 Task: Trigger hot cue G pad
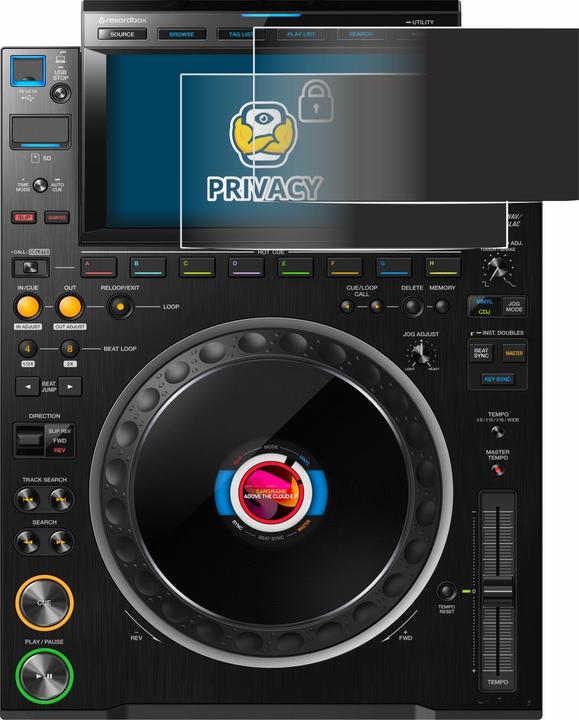click(x=393, y=267)
